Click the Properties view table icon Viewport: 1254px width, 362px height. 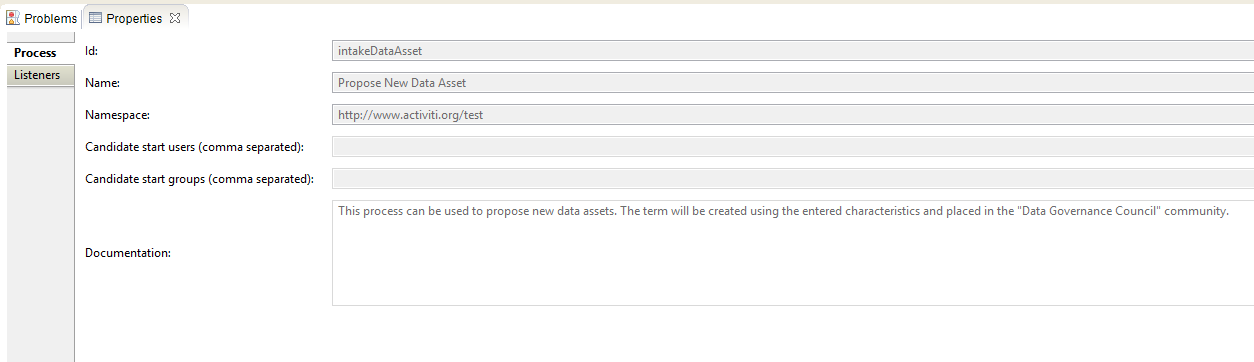tap(95, 18)
